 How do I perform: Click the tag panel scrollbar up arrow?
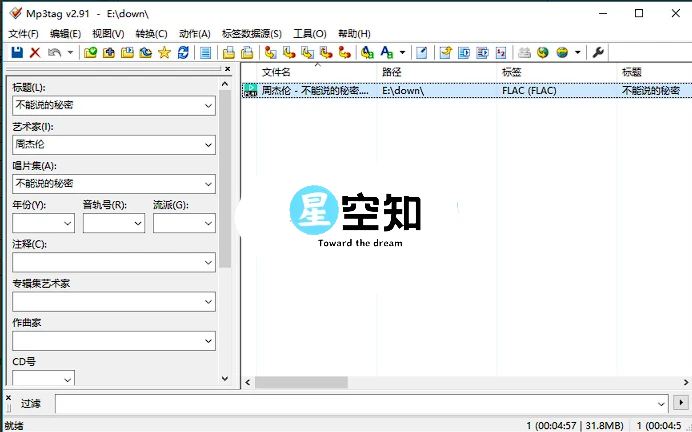(x=225, y=84)
